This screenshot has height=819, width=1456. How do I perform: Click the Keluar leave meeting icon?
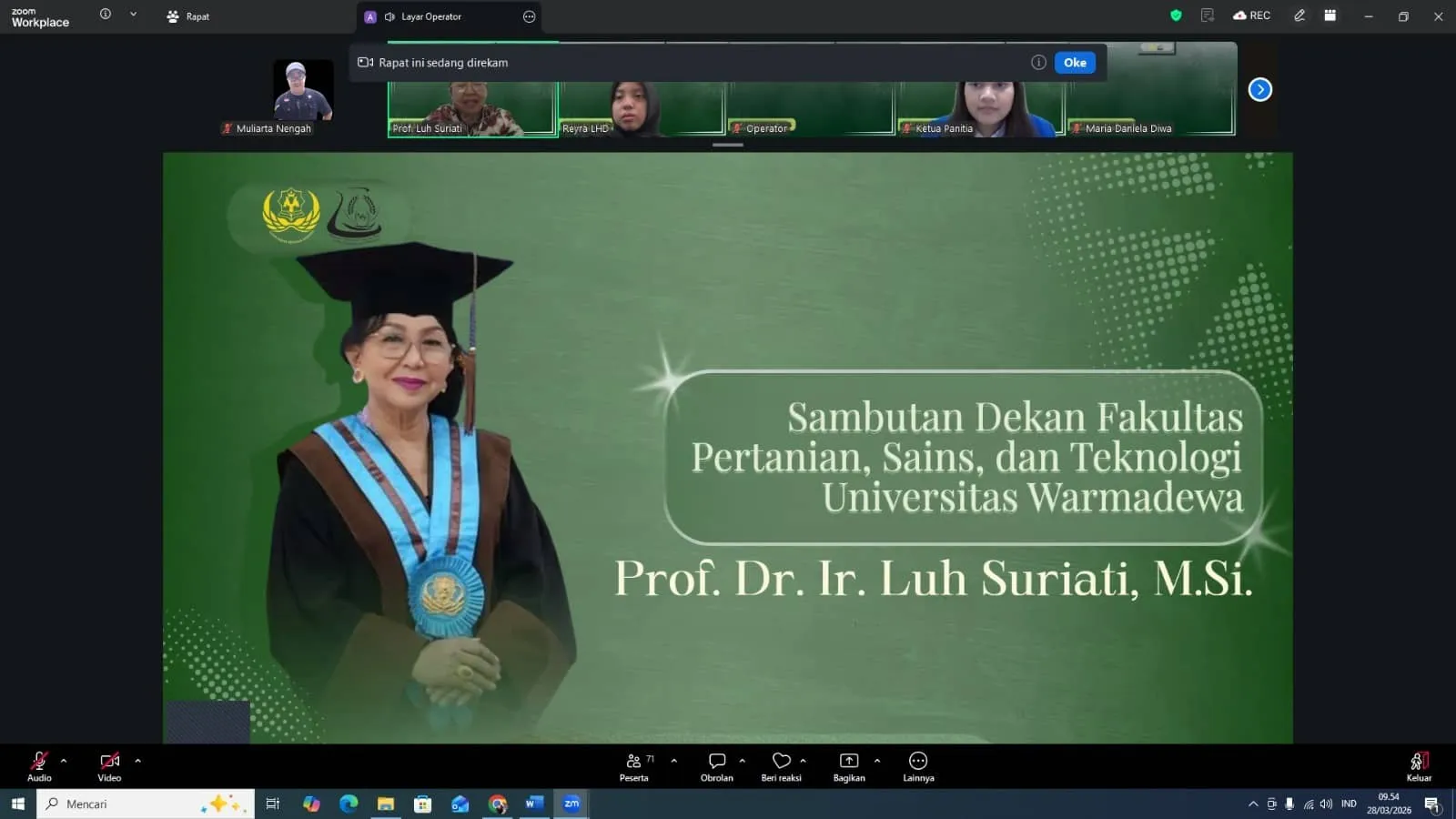click(1418, 766)
